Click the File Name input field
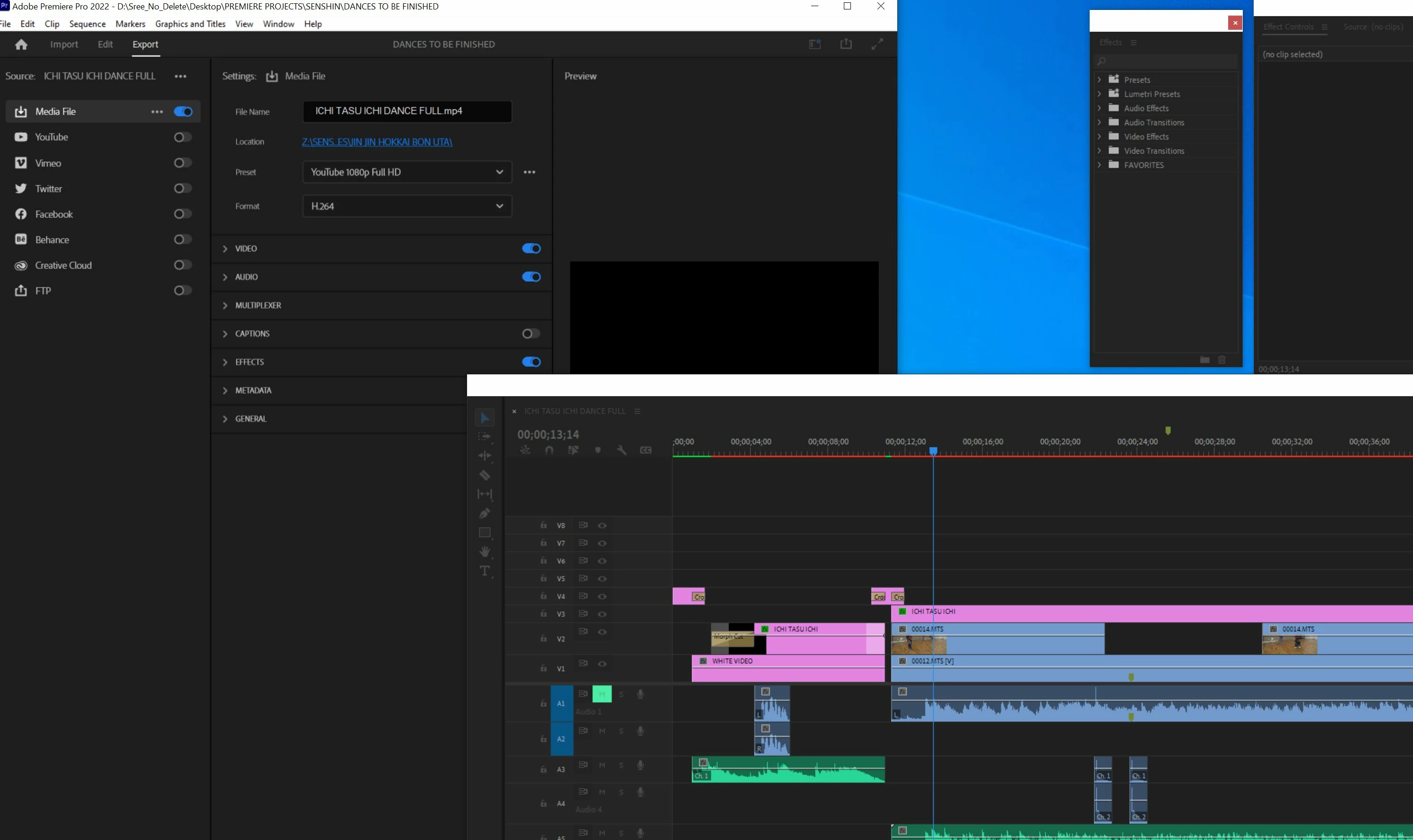The width and height of the screenshot is (1413, 840). pos(407,112)
